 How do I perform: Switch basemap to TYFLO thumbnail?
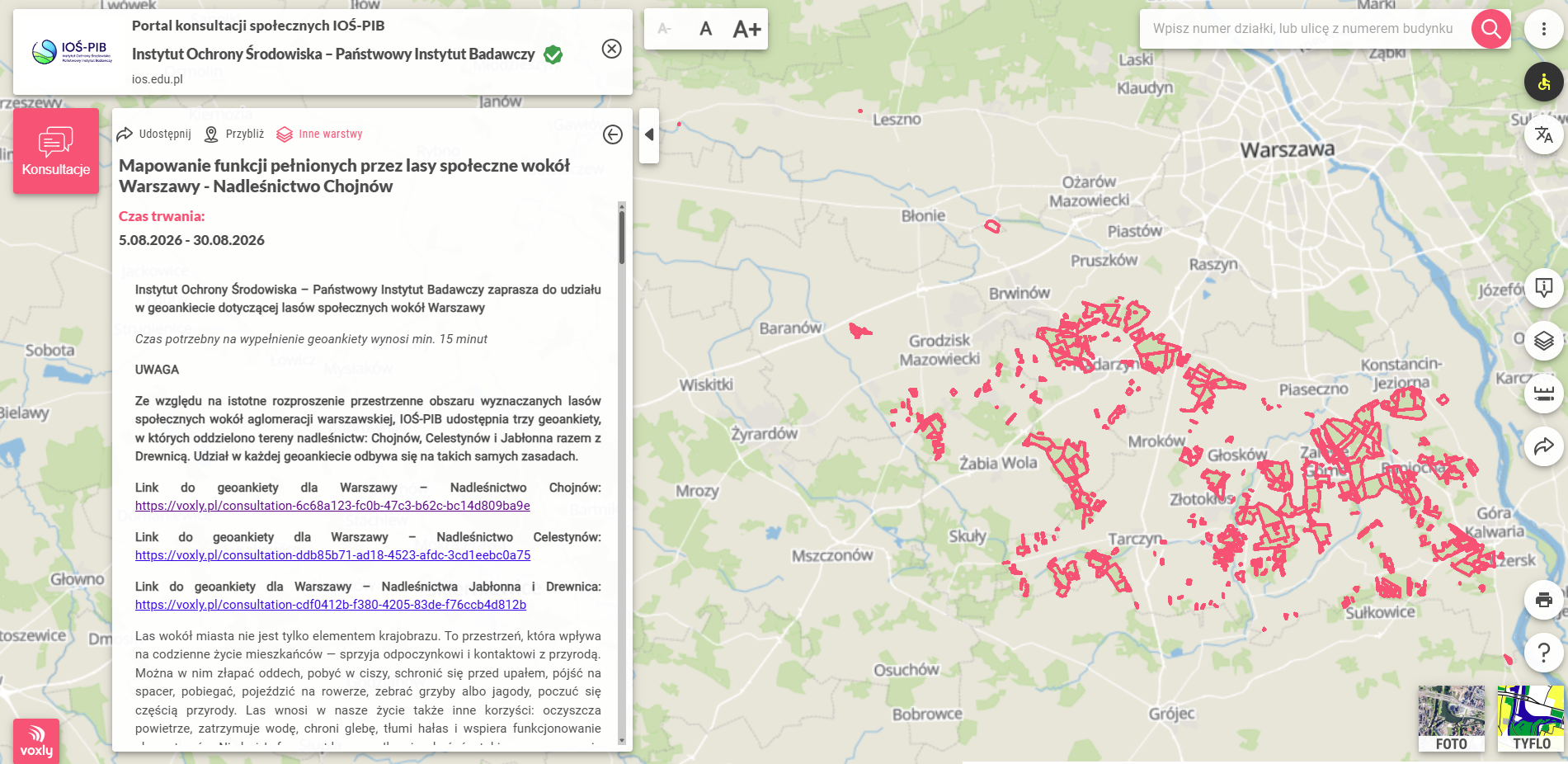point(1531,719)
